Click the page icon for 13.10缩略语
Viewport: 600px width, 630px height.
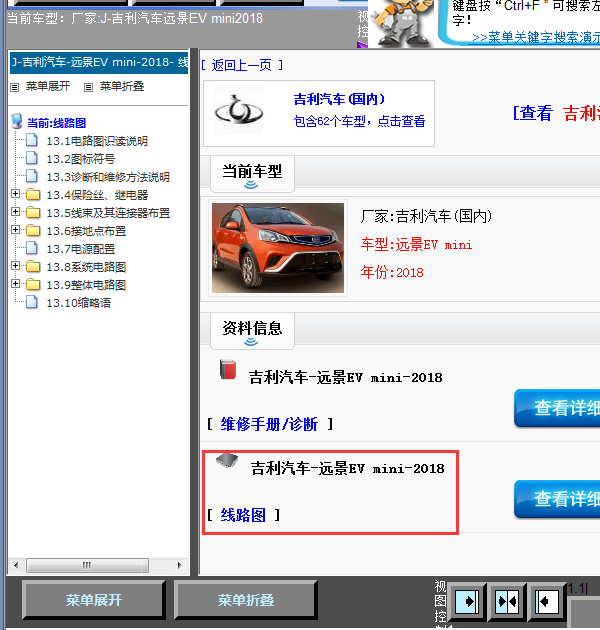tap(32, 302)
